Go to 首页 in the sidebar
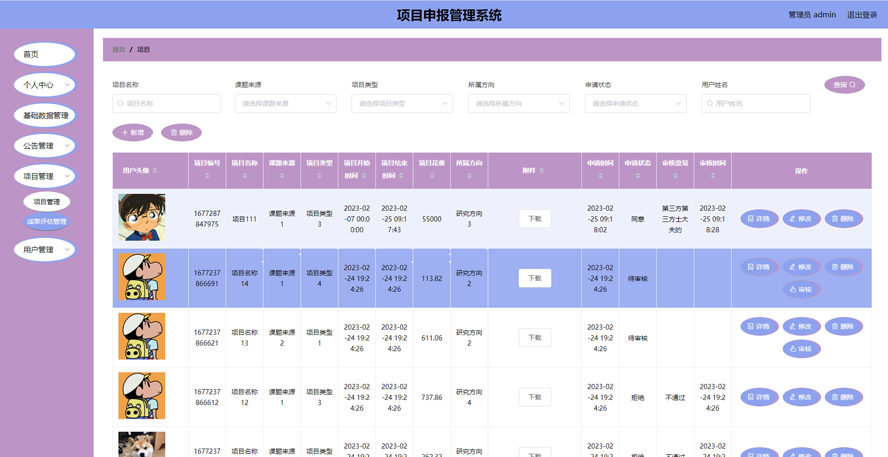The width and height of the screenshot is (888, 457). (x=45, y=54)
